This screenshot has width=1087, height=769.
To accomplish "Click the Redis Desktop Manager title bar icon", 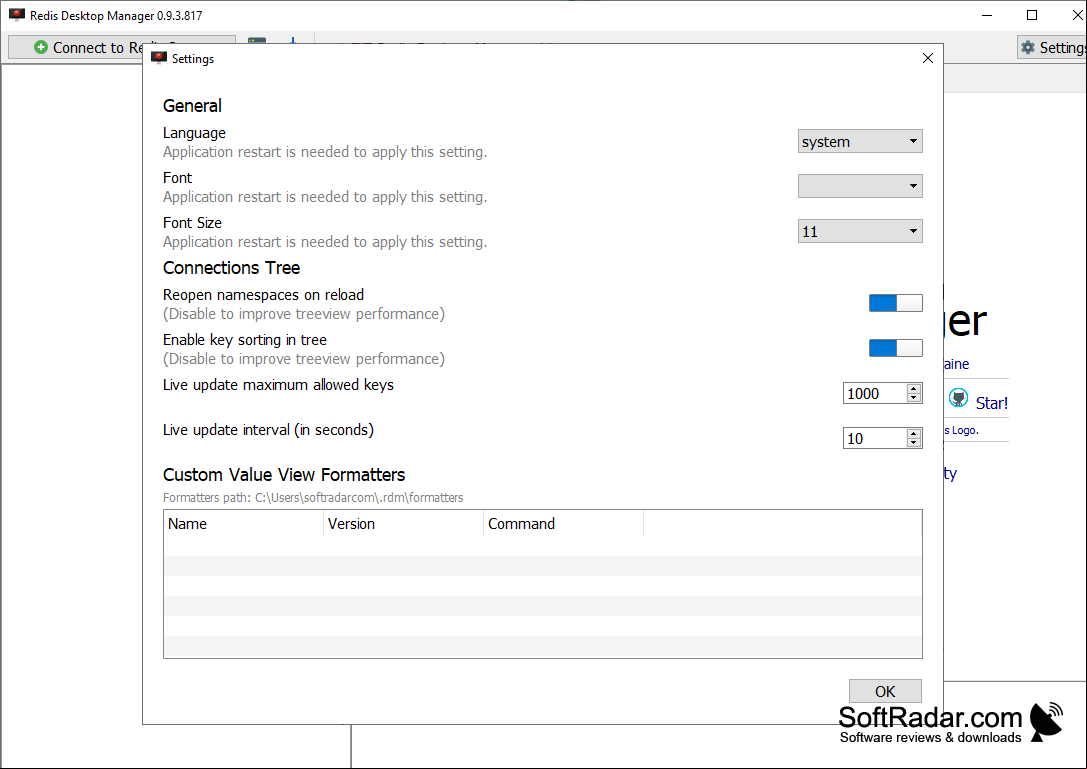I will tap(17, 15).
